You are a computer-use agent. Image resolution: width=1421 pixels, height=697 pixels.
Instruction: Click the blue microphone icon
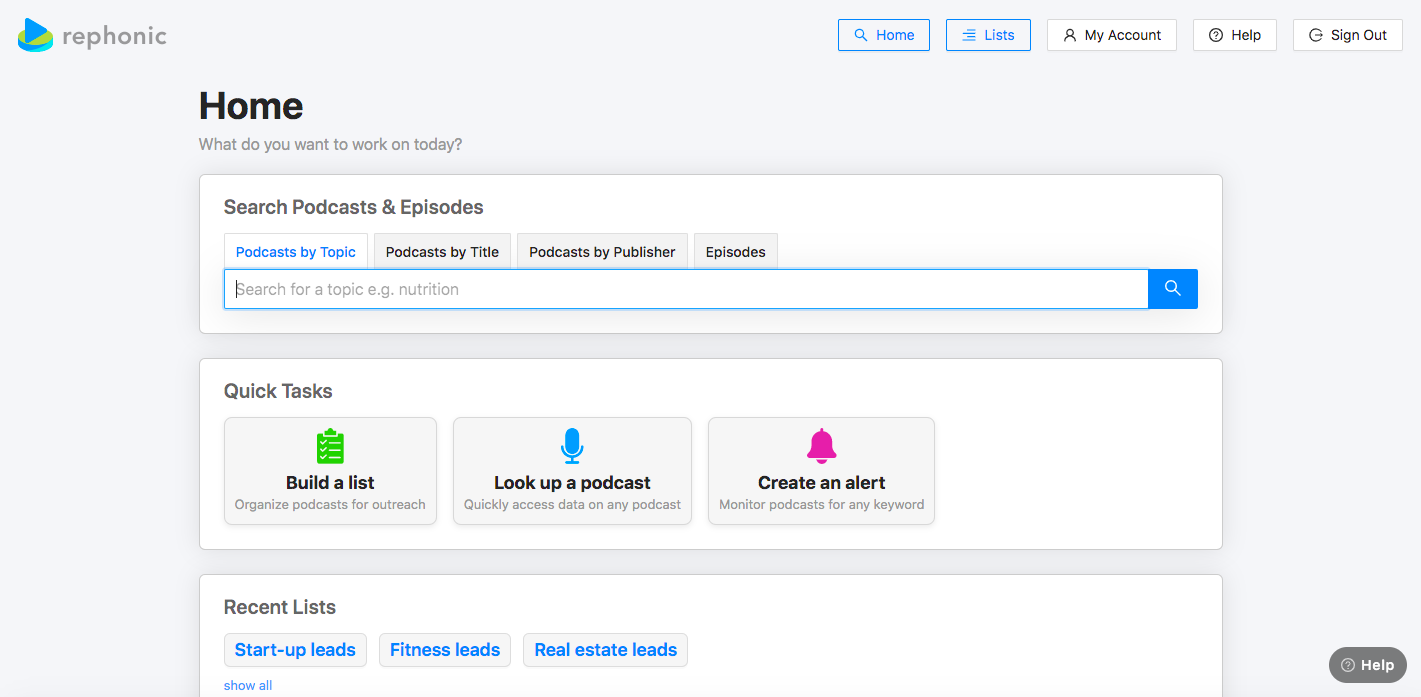(x=572, y=446)
